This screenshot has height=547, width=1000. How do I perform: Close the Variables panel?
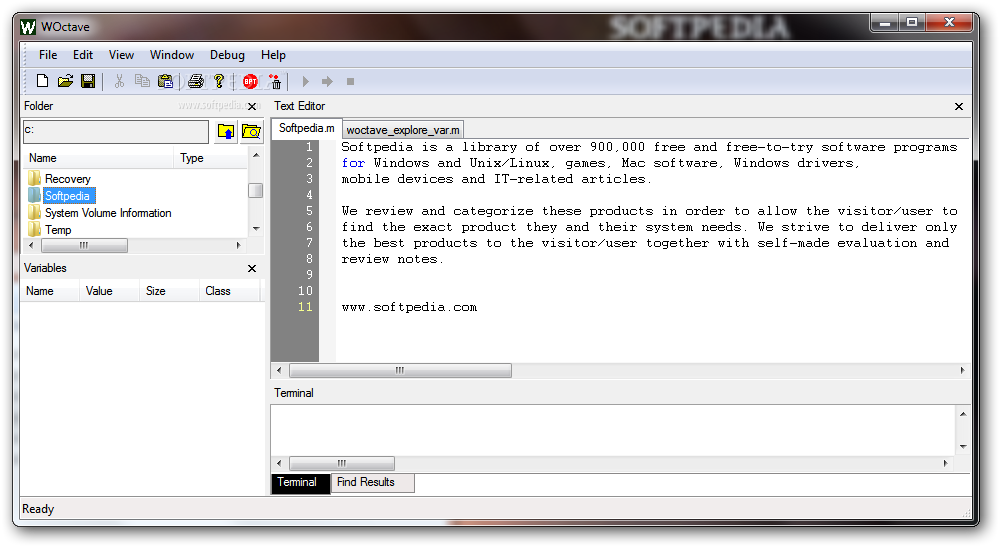click(252, 268)
